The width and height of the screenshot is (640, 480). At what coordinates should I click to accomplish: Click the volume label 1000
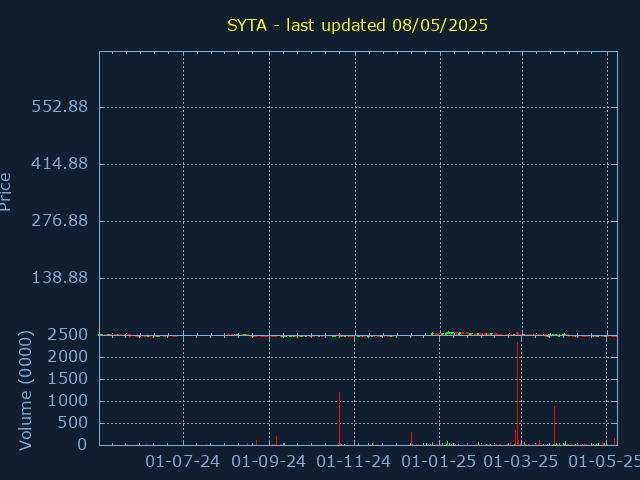coord(67,401)
